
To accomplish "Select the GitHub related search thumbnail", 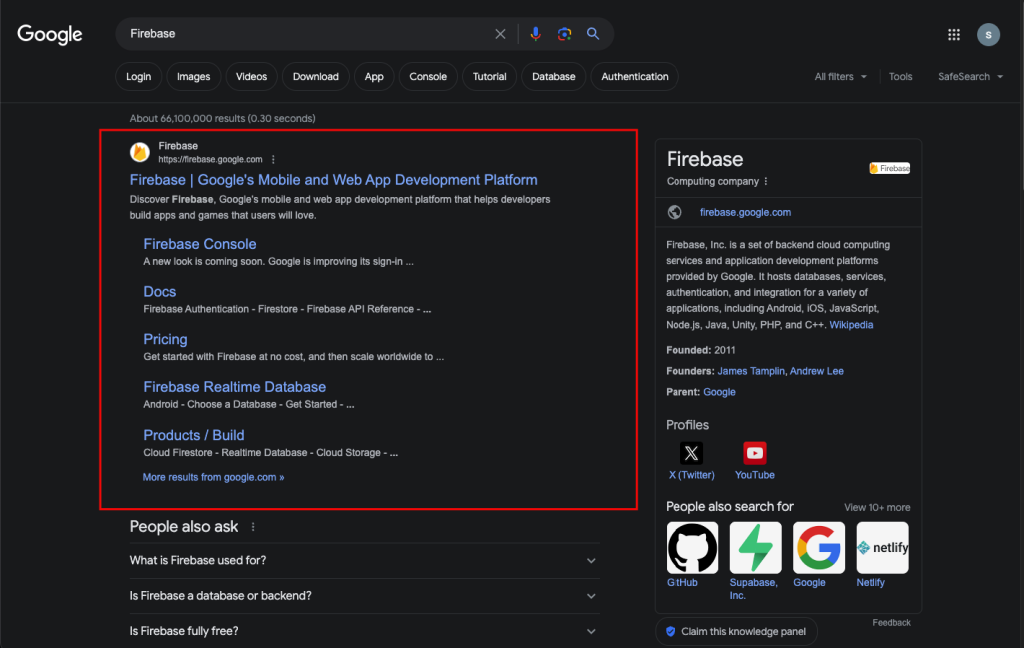I will coord(692,547).
